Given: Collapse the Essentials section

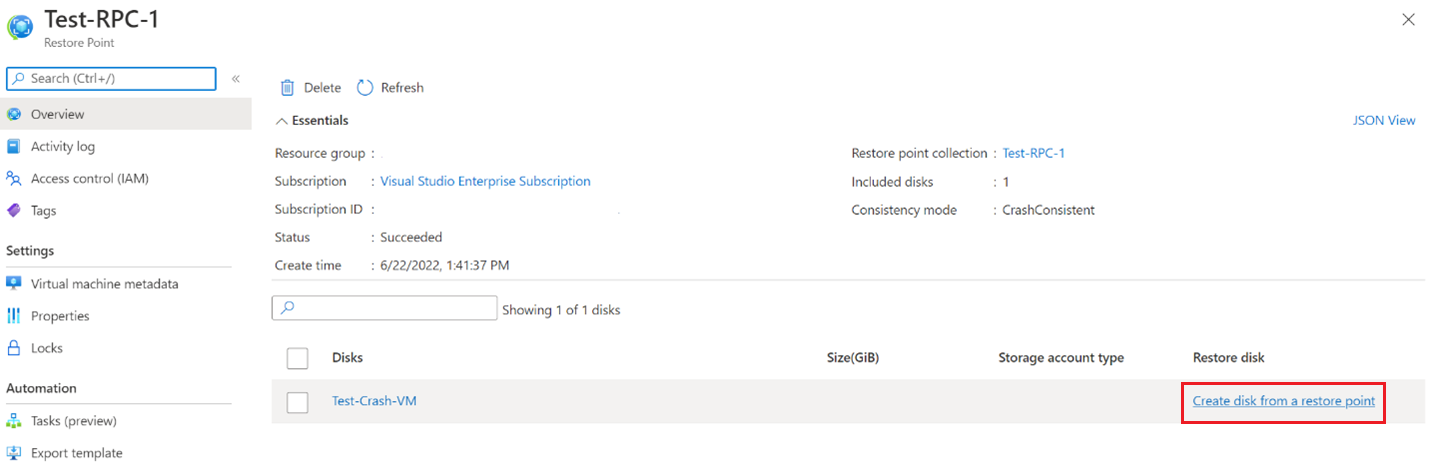Looking at the screenshot, I should [x=281, y=121].
